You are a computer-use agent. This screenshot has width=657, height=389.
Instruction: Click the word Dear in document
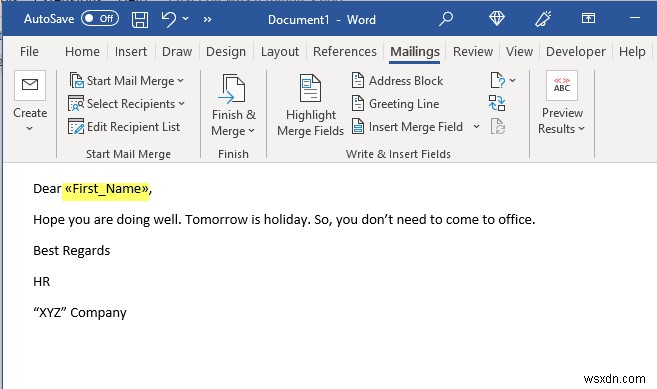[47, 189]
